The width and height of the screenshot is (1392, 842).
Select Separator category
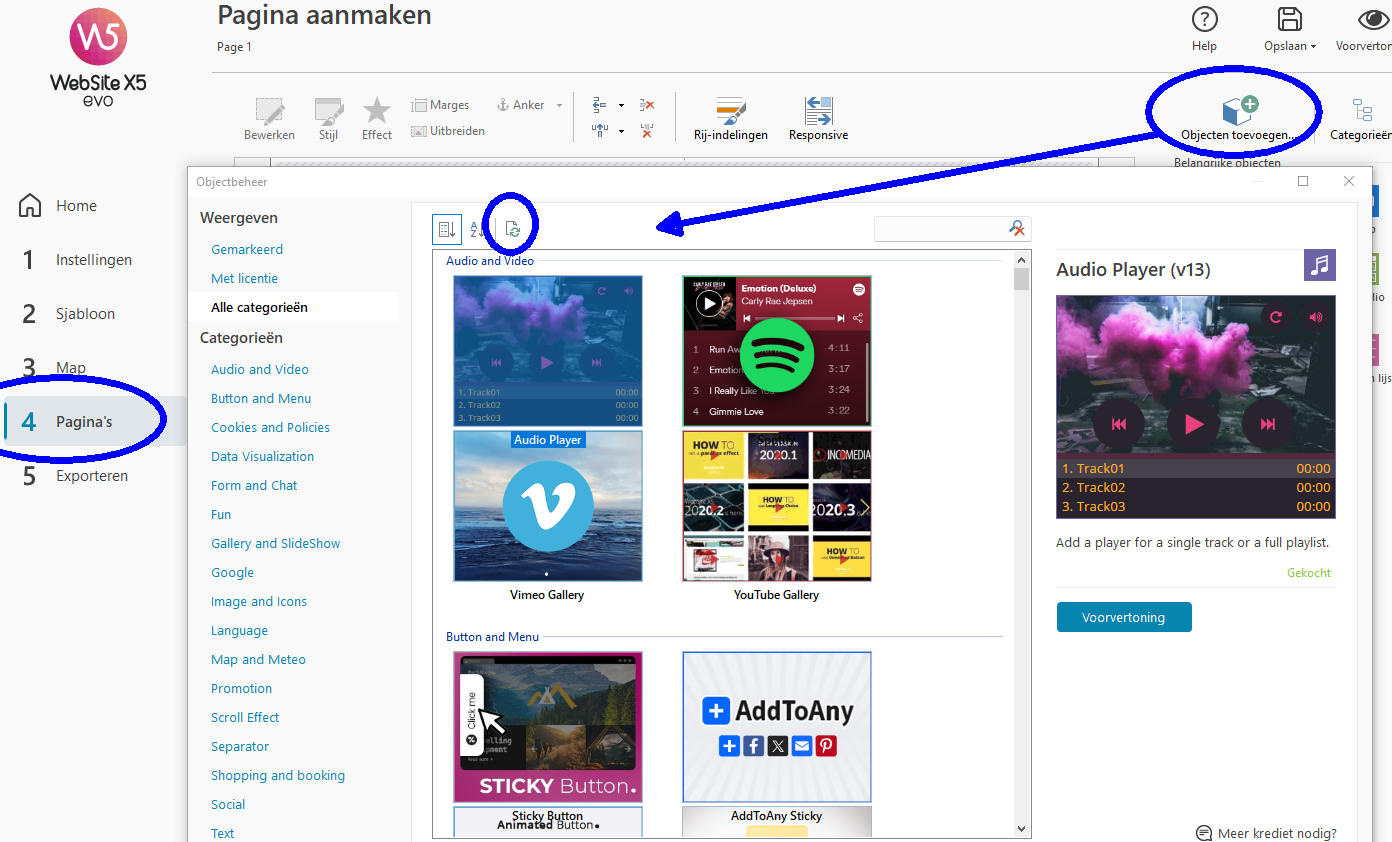[x=240, y=747]
